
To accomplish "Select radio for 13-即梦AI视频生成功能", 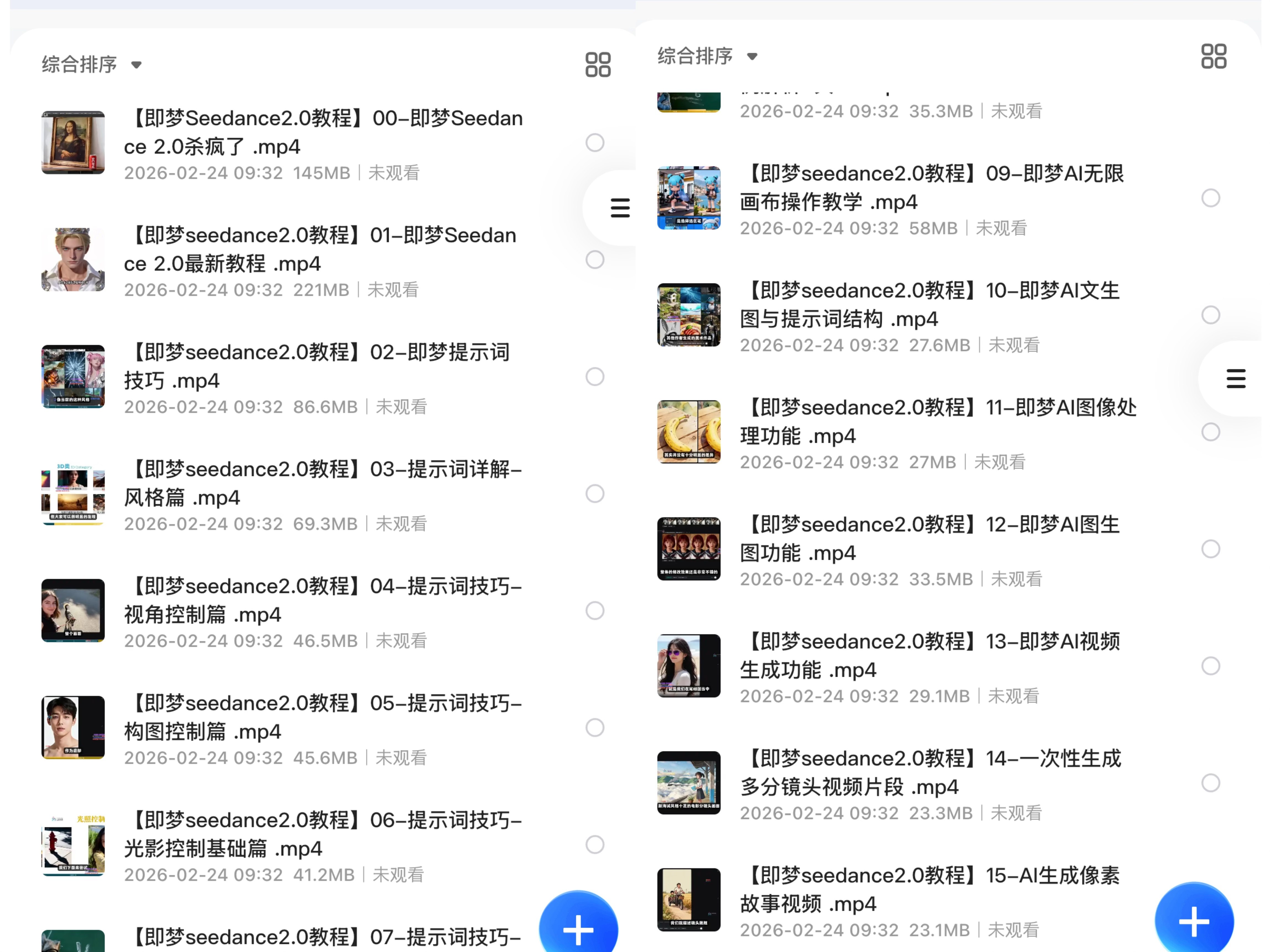I will 1210,666.
